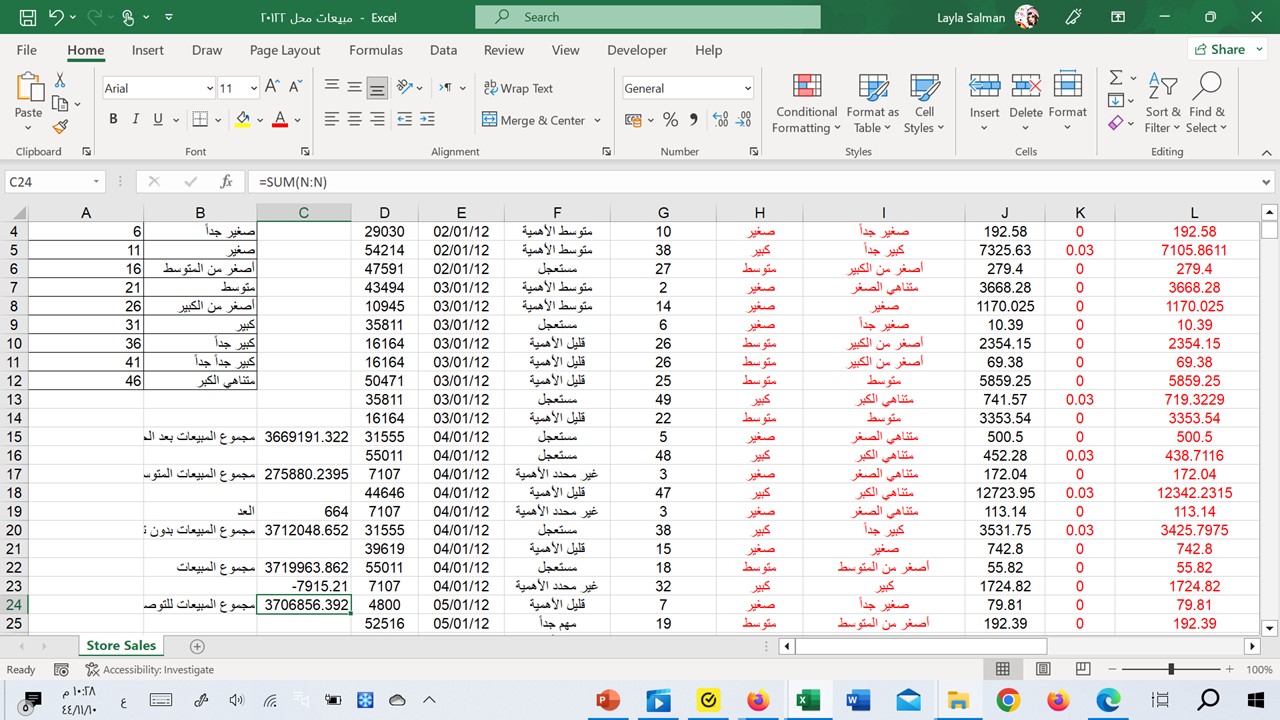Open the File tab
Image resolution: width=1280 pixels, height=720 pixels.
pyautogui.click(x=27, y=50)
